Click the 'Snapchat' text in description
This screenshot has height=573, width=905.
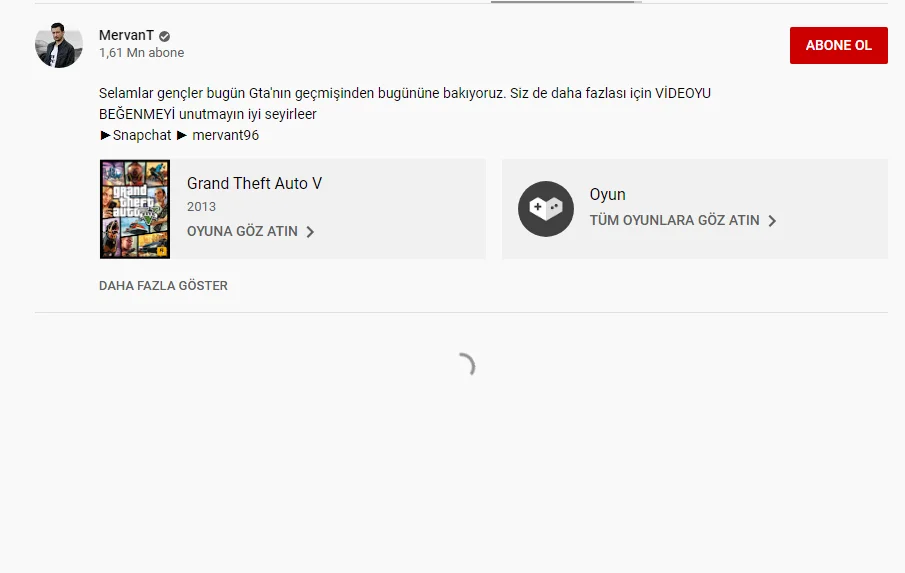point(142,135)
